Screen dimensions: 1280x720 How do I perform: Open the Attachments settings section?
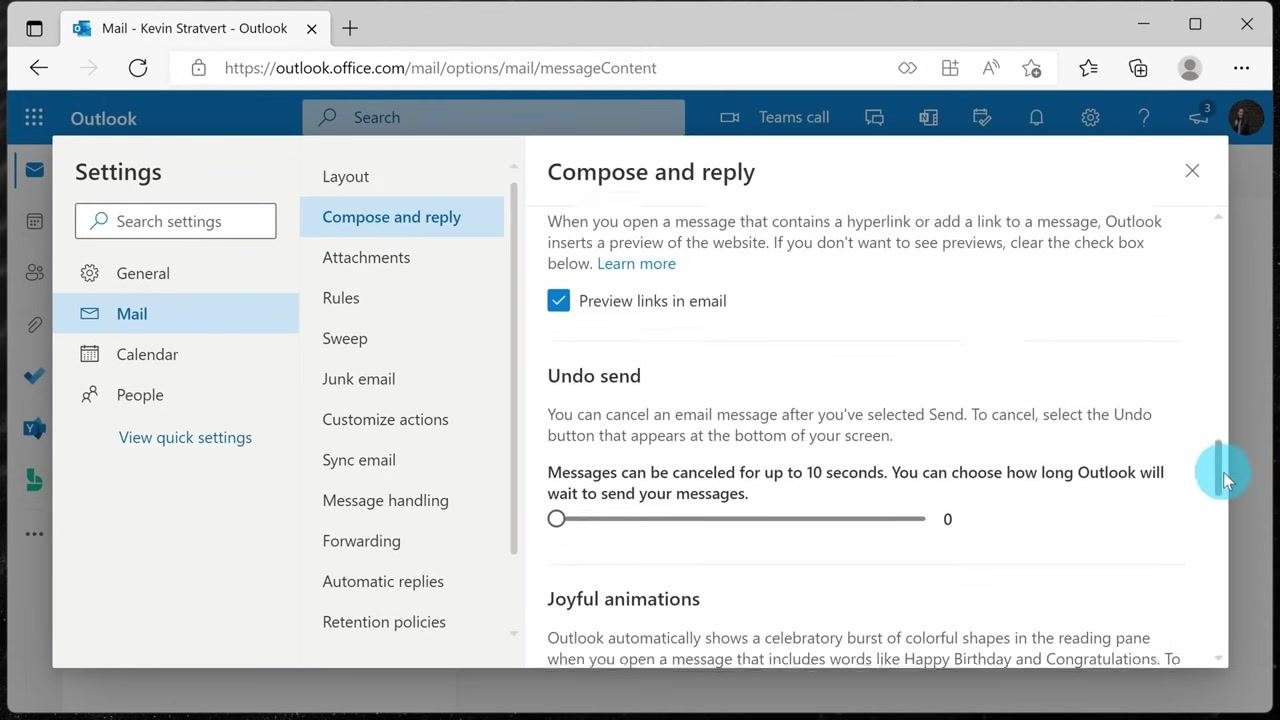click(402, 257)
